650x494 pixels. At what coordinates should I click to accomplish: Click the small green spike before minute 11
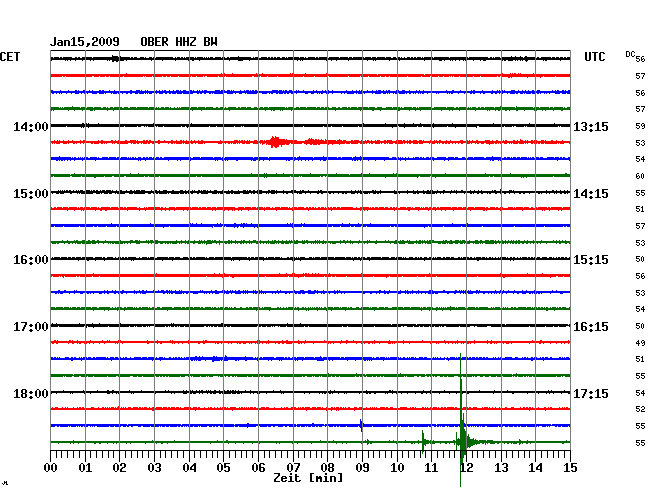coord(423,442)
